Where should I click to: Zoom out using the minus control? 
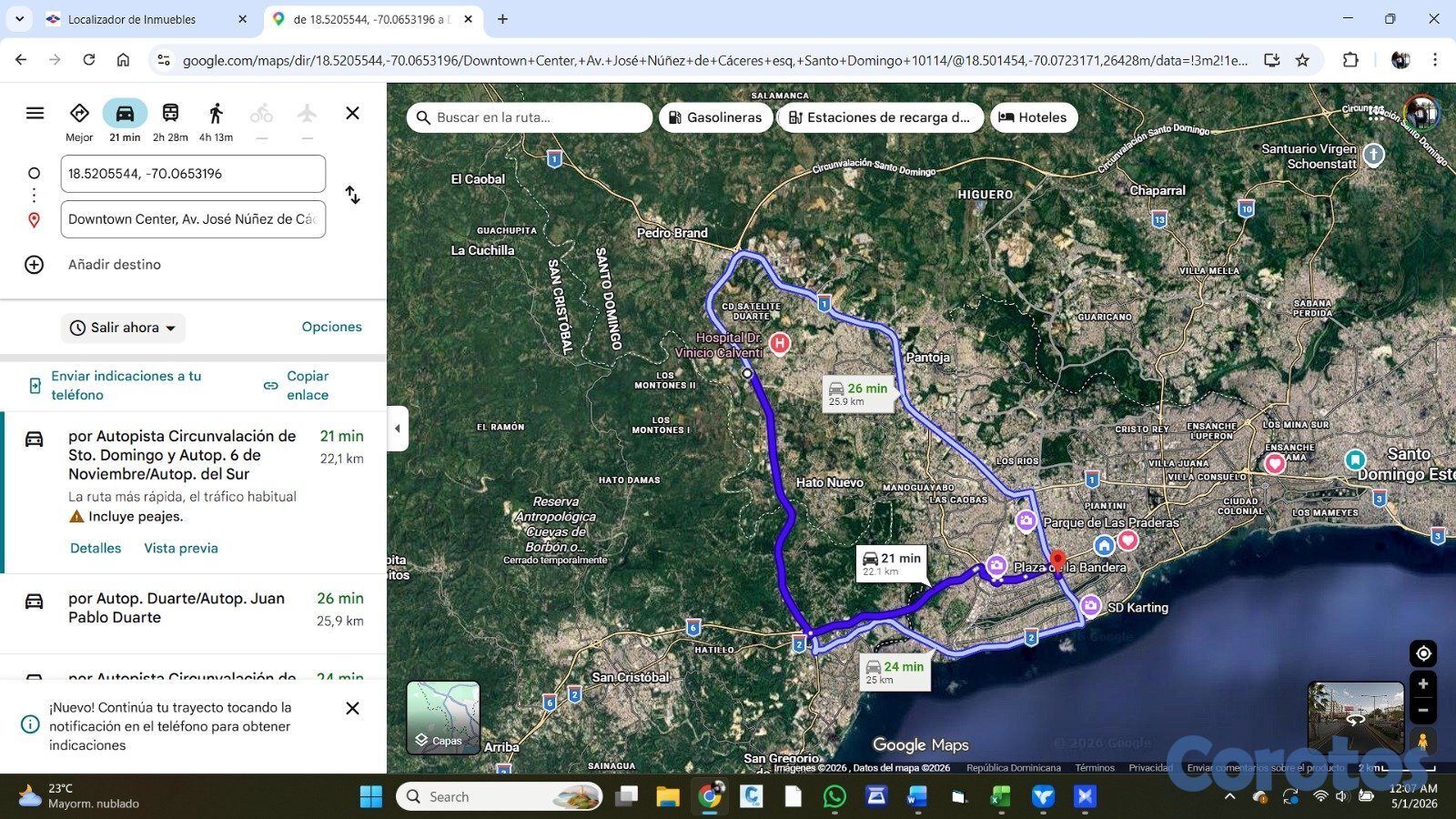point(1423,711)
